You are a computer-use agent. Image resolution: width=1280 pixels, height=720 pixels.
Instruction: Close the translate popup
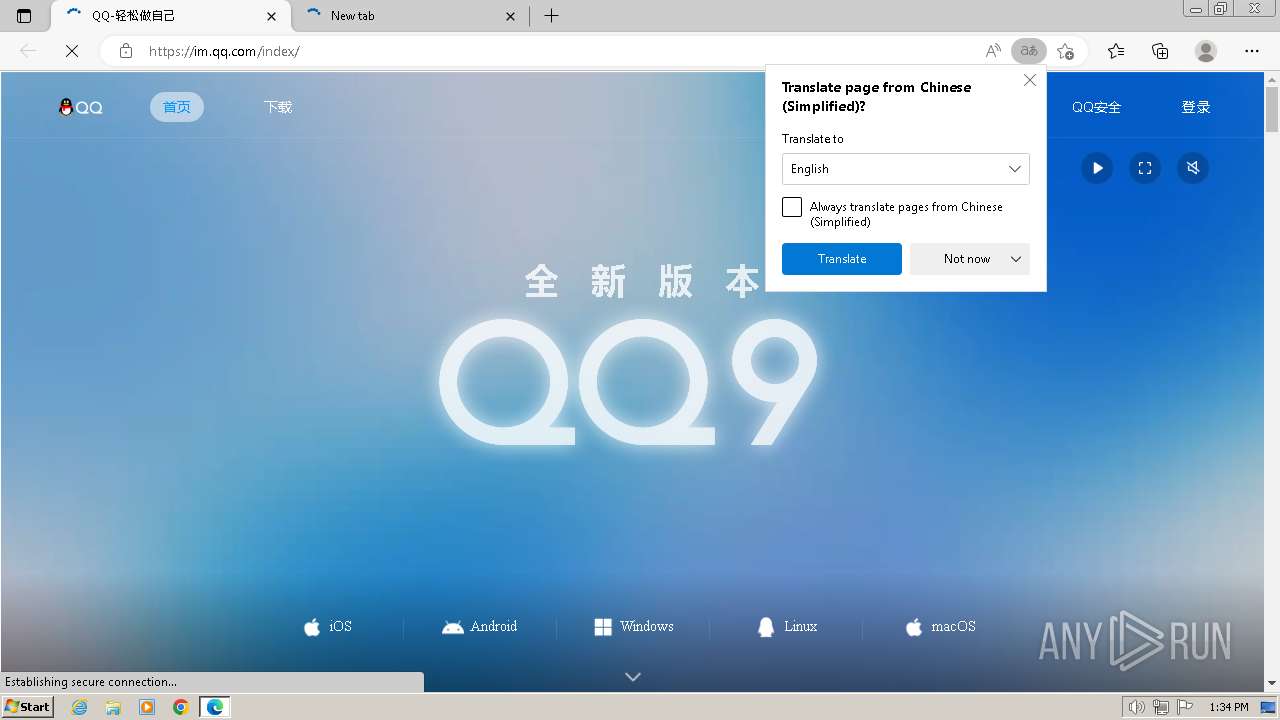point(1030,80)
